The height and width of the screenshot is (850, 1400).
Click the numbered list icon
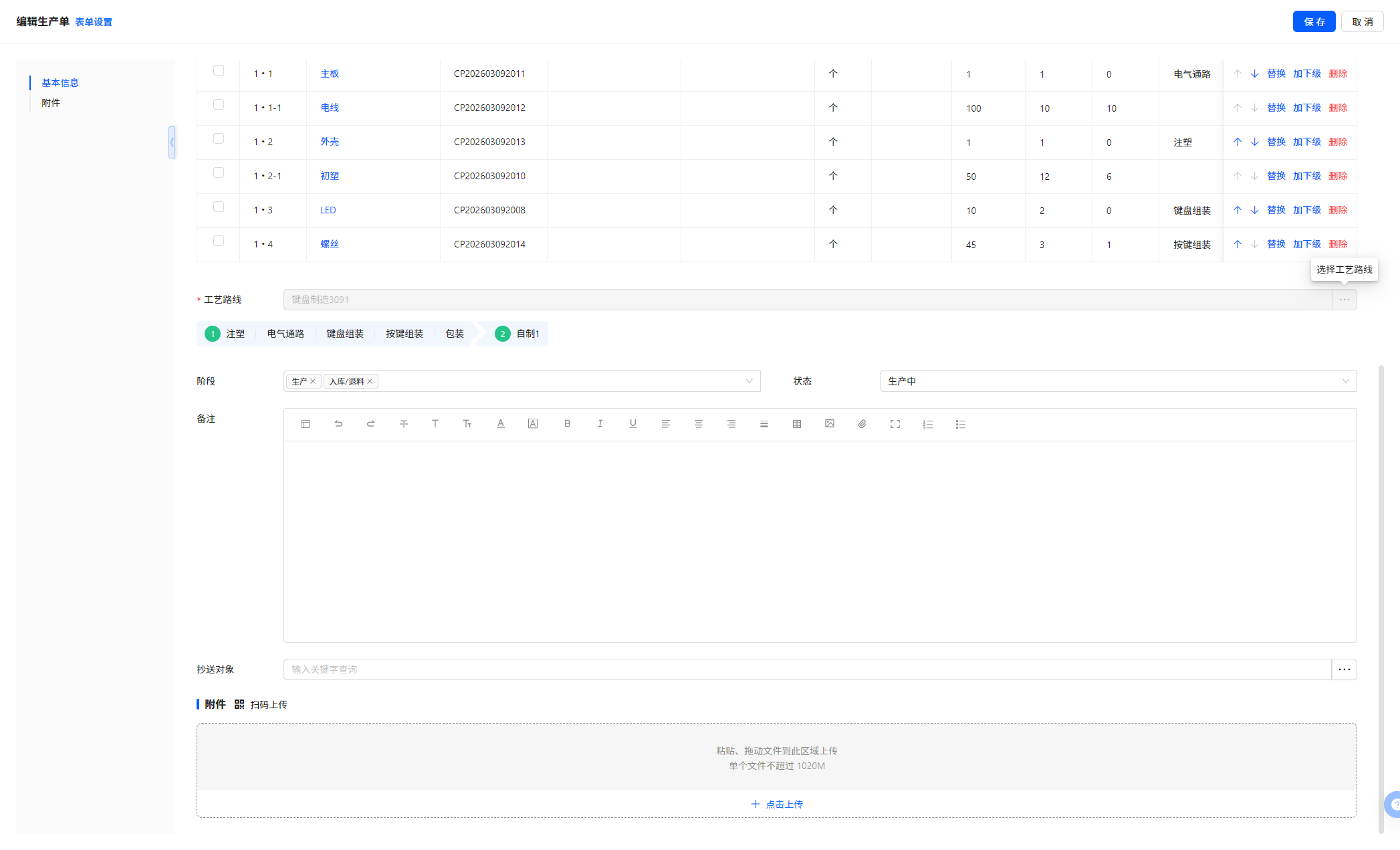tap(927, 424)
